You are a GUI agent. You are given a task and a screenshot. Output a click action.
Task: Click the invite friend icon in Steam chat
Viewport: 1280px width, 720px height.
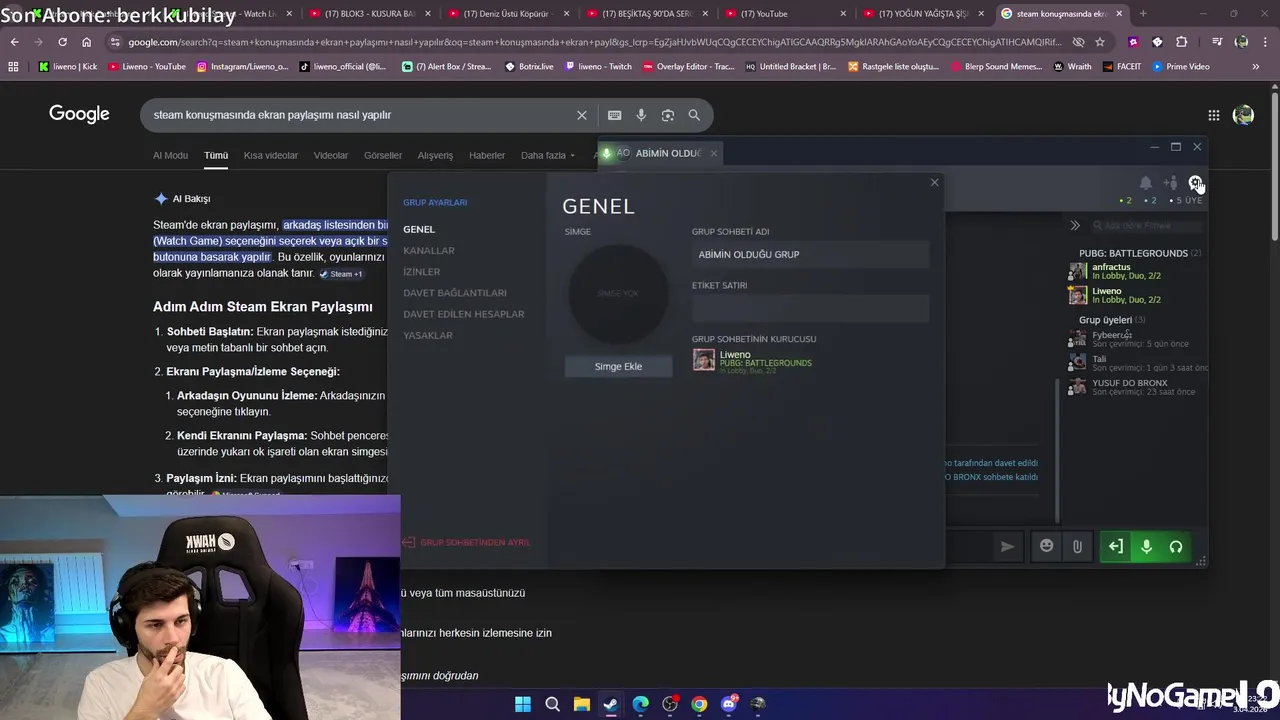point(1170,183)
